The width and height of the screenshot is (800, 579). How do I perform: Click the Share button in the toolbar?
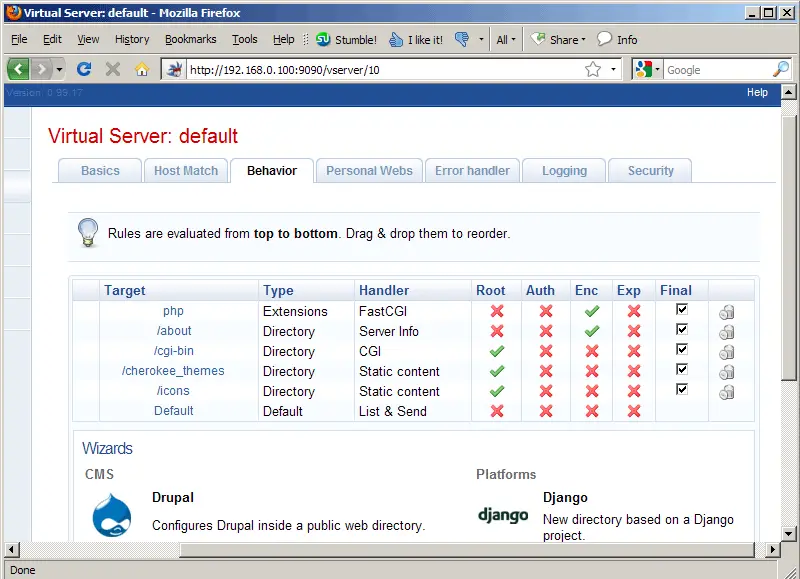pyautogui.click(x=558, y=39)
